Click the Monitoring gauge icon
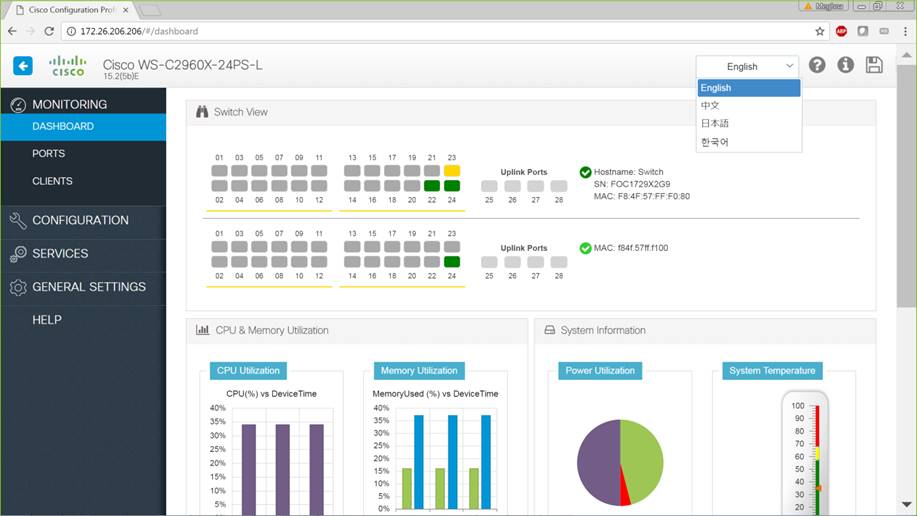The height and width of the screenshot is (516, 917). tap(18, 105)
